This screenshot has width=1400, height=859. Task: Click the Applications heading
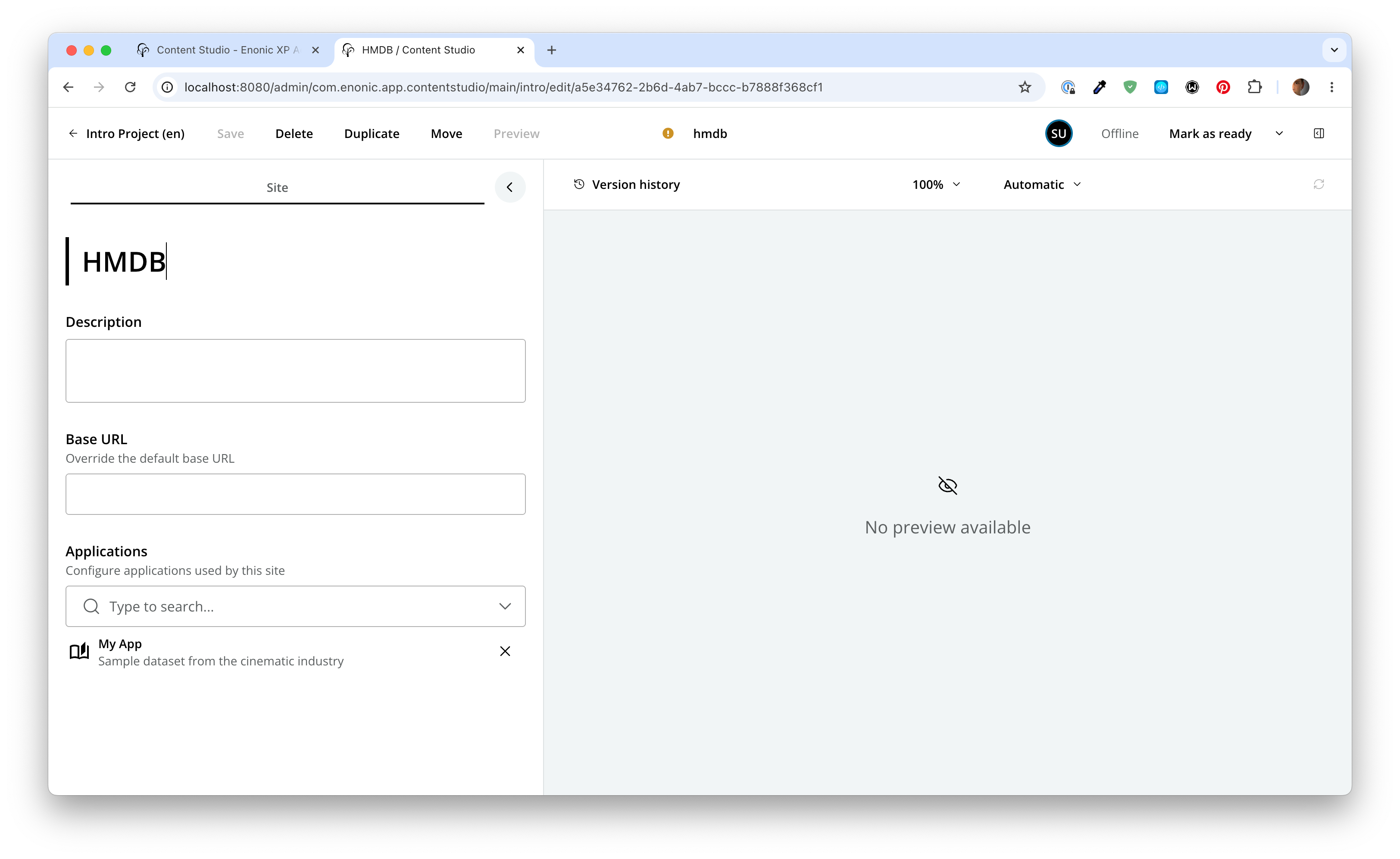[x=106, y=552]
